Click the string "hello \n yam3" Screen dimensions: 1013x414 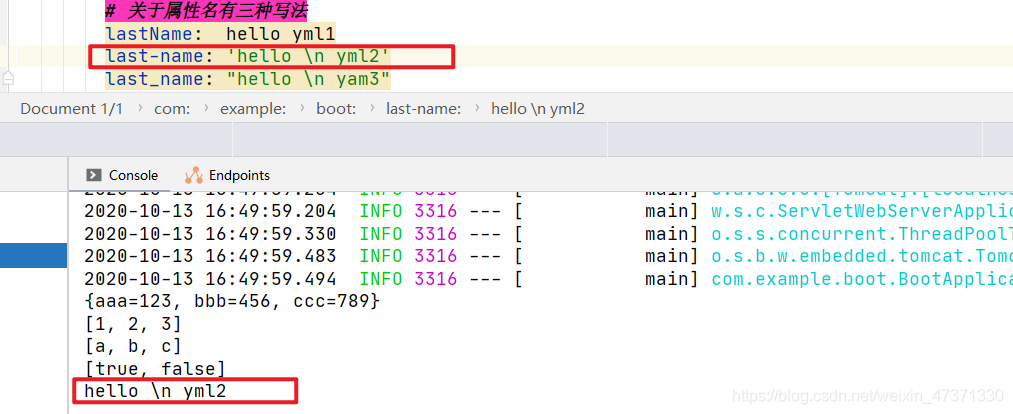(308, 79)
